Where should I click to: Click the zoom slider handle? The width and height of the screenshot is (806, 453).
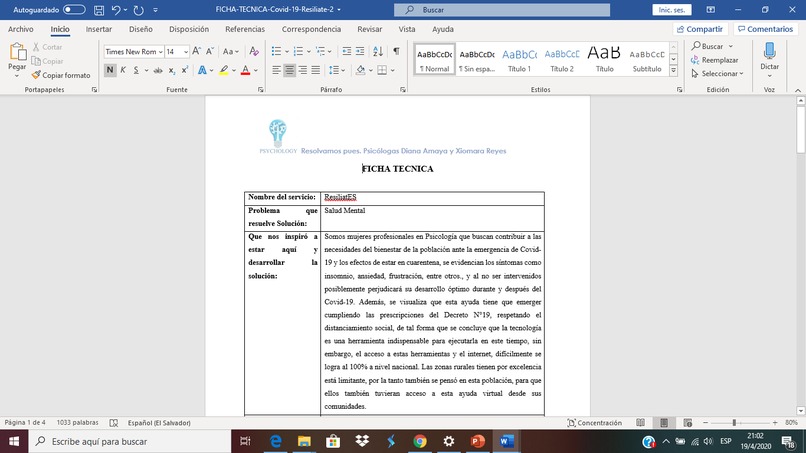click(x=734, y=423)
